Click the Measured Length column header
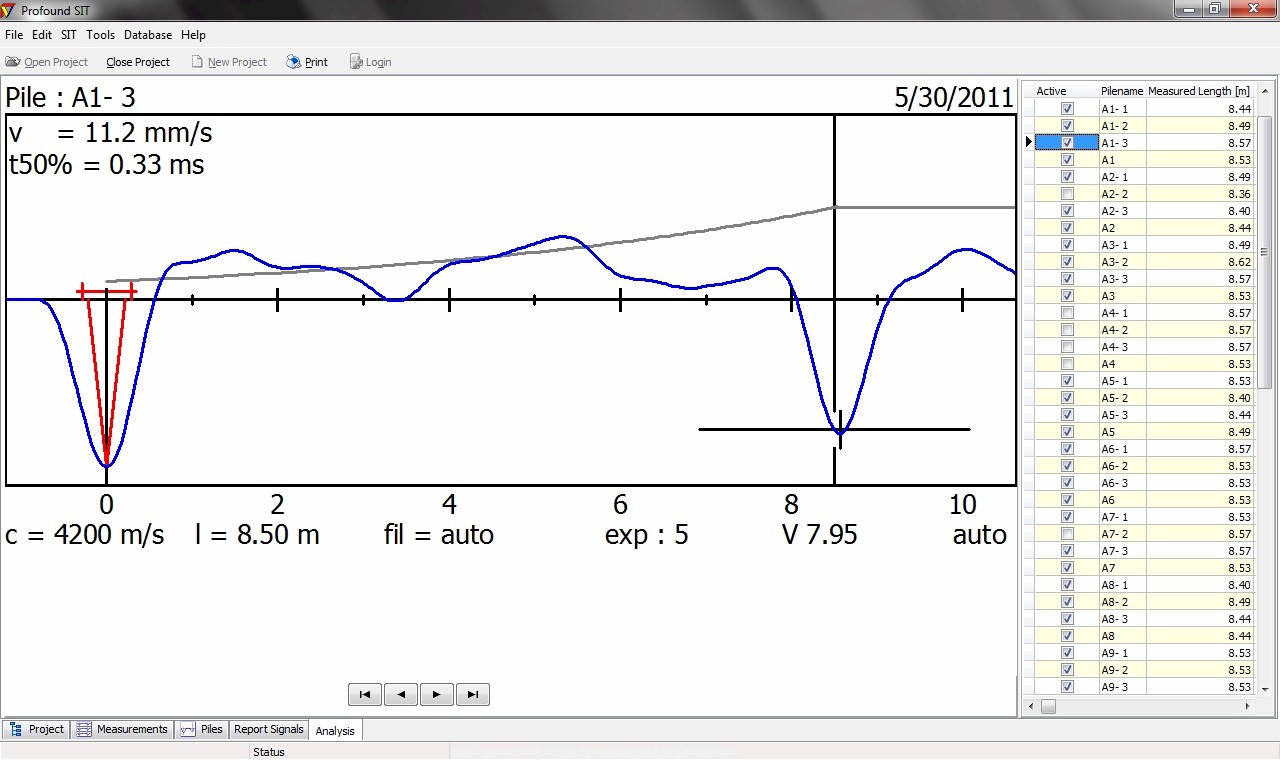 [x=1198, y=91]
